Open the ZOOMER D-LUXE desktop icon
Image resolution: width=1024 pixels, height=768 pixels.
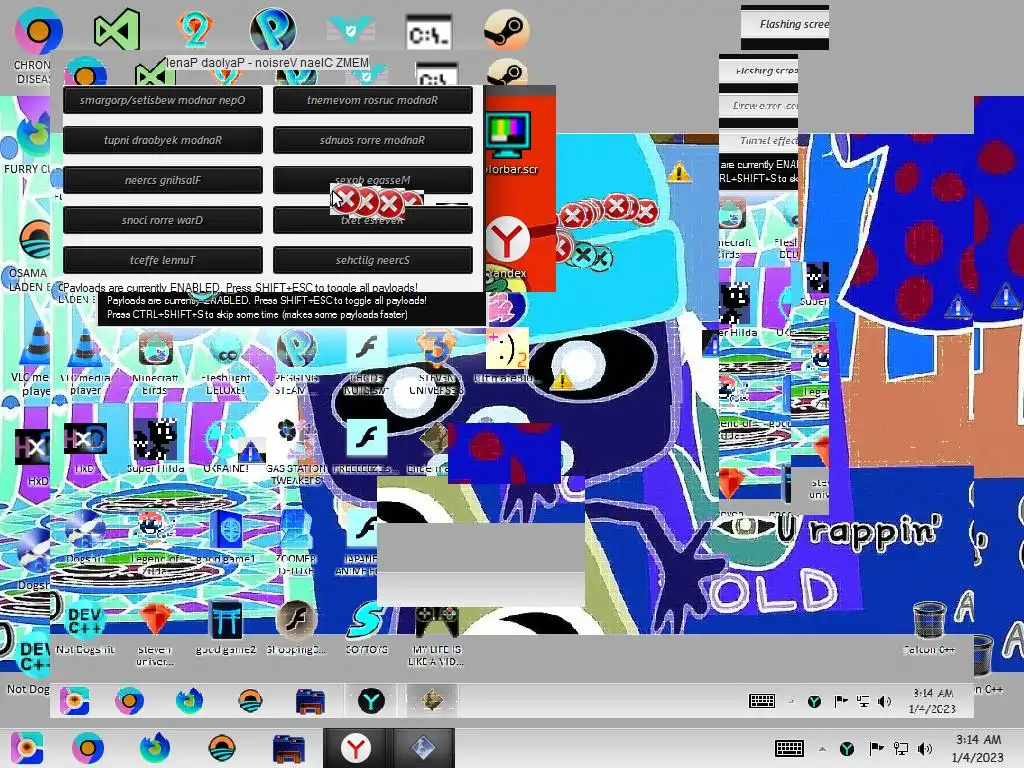(x=296, y=542)
